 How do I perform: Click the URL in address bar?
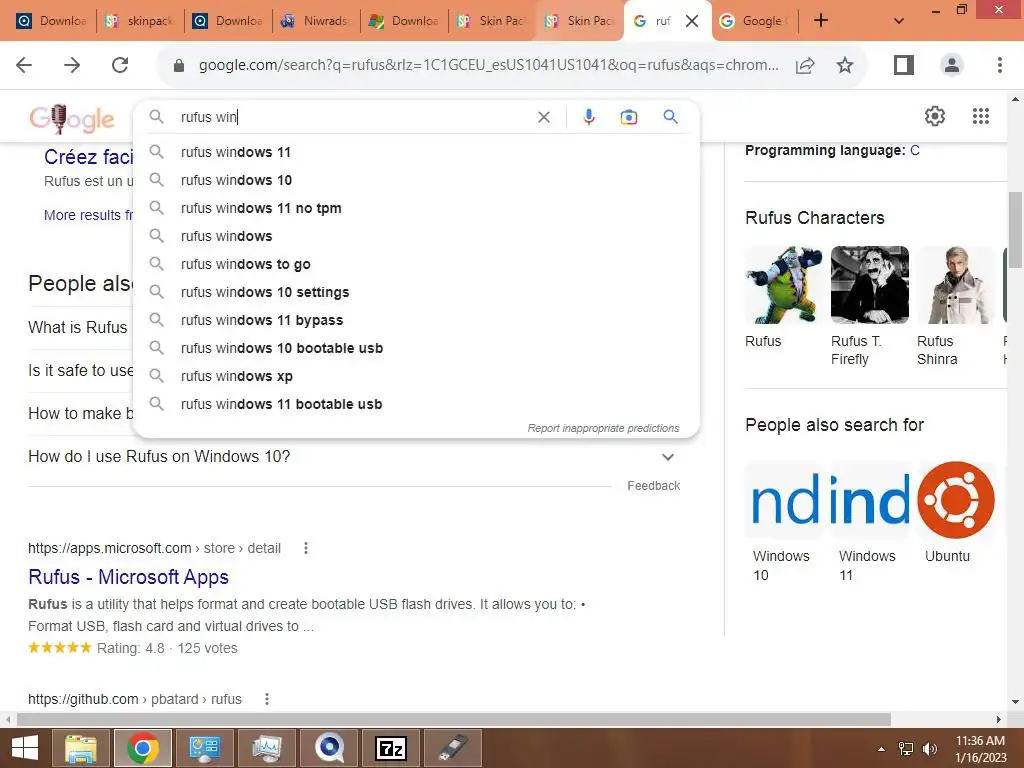pos(488,65)
